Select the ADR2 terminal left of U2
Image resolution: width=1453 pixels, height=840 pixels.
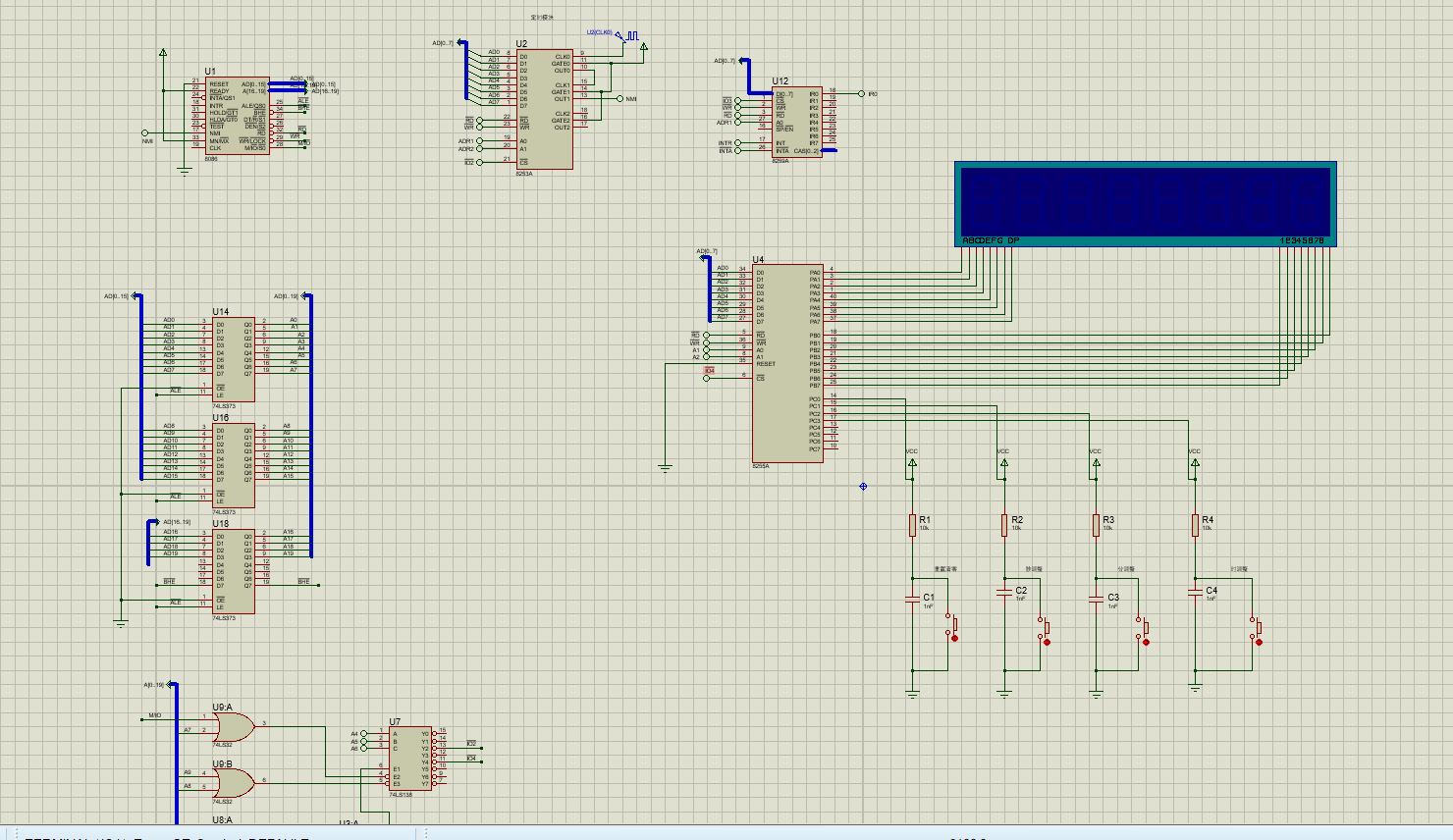[x=480, y=149]
